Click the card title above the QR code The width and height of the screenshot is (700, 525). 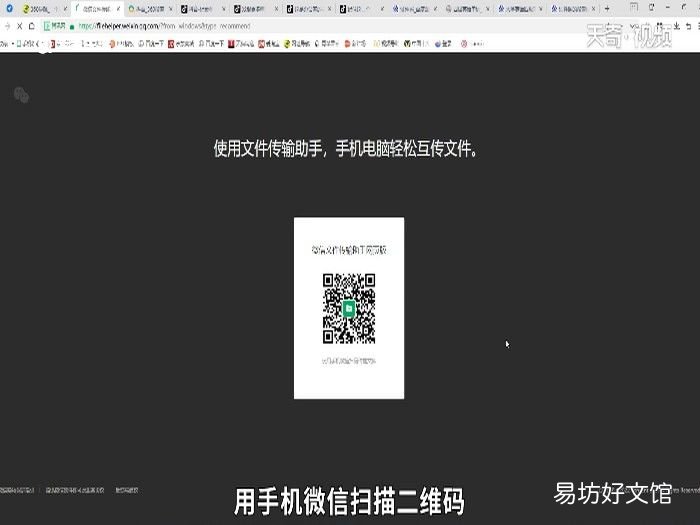349,250
